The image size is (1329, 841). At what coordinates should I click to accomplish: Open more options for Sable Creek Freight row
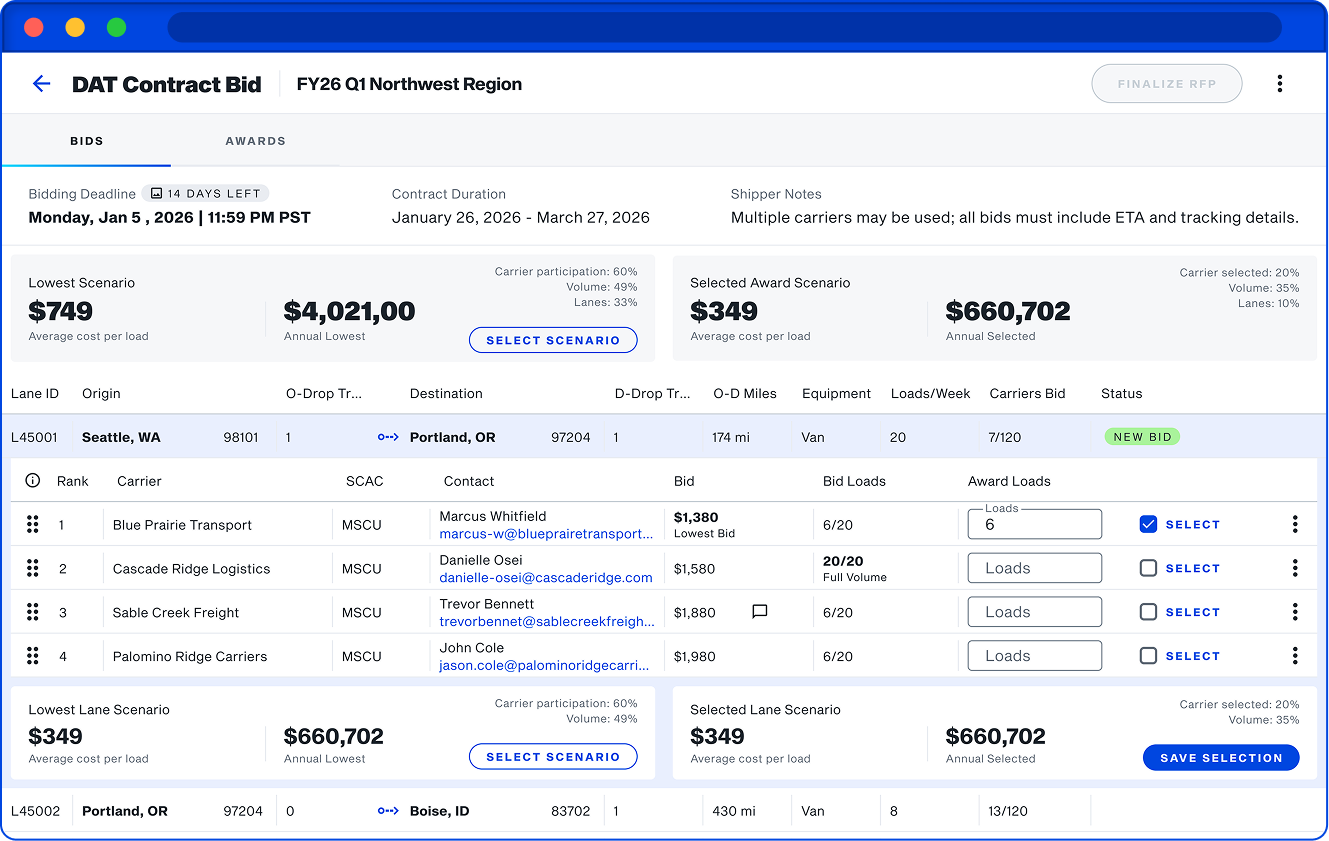click(x=1295, y=612)
